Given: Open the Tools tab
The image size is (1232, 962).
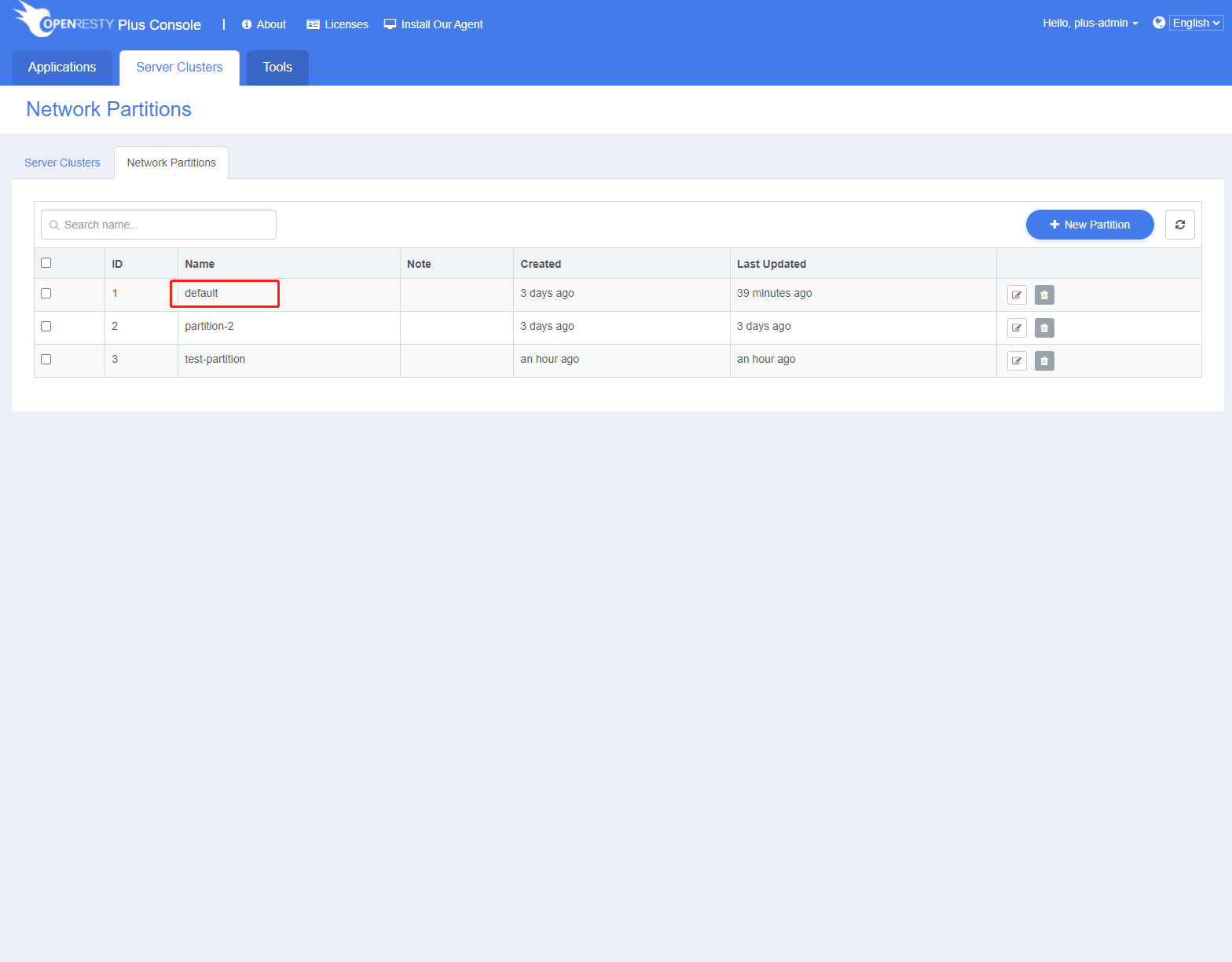Looking at the screenshot, I should [x=277, y=68].
